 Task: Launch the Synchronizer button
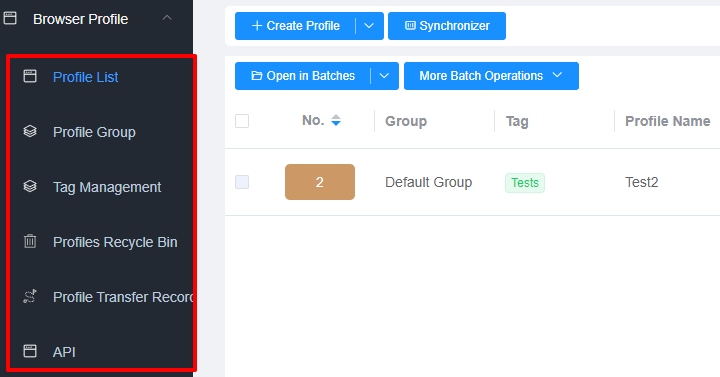447,26
